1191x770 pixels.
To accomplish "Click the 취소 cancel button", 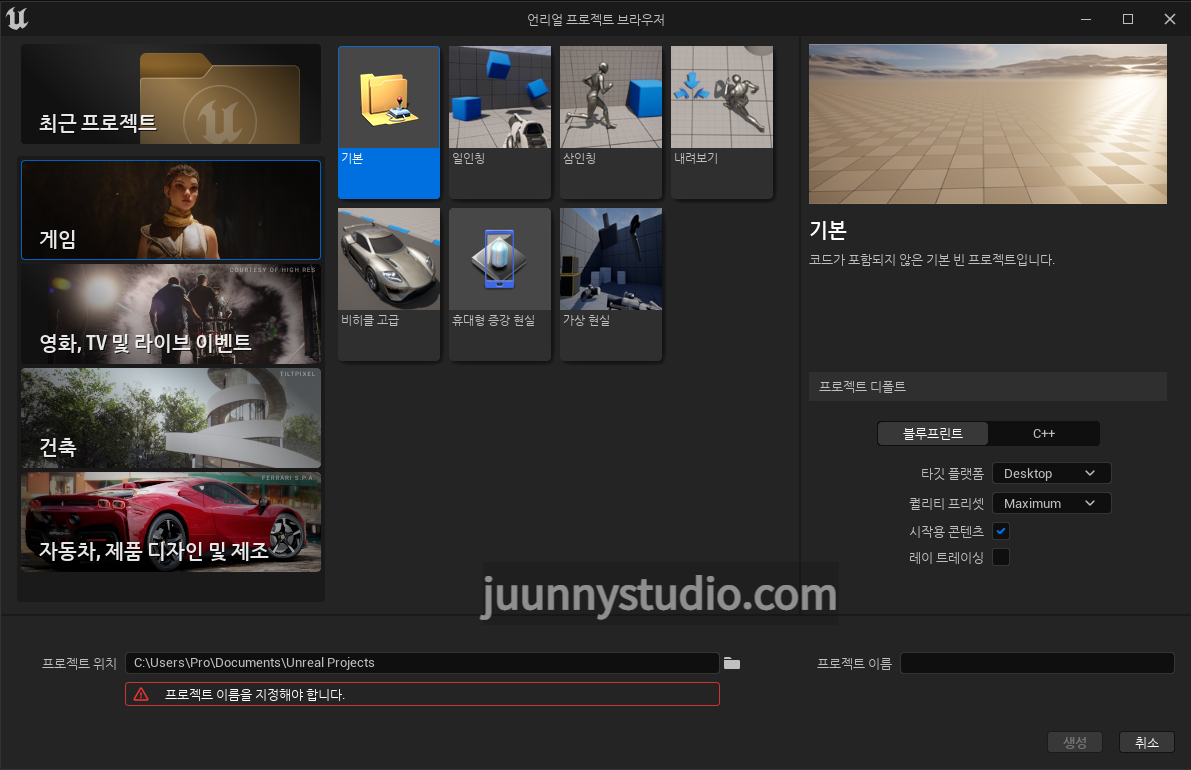I will click(1147, 742).
